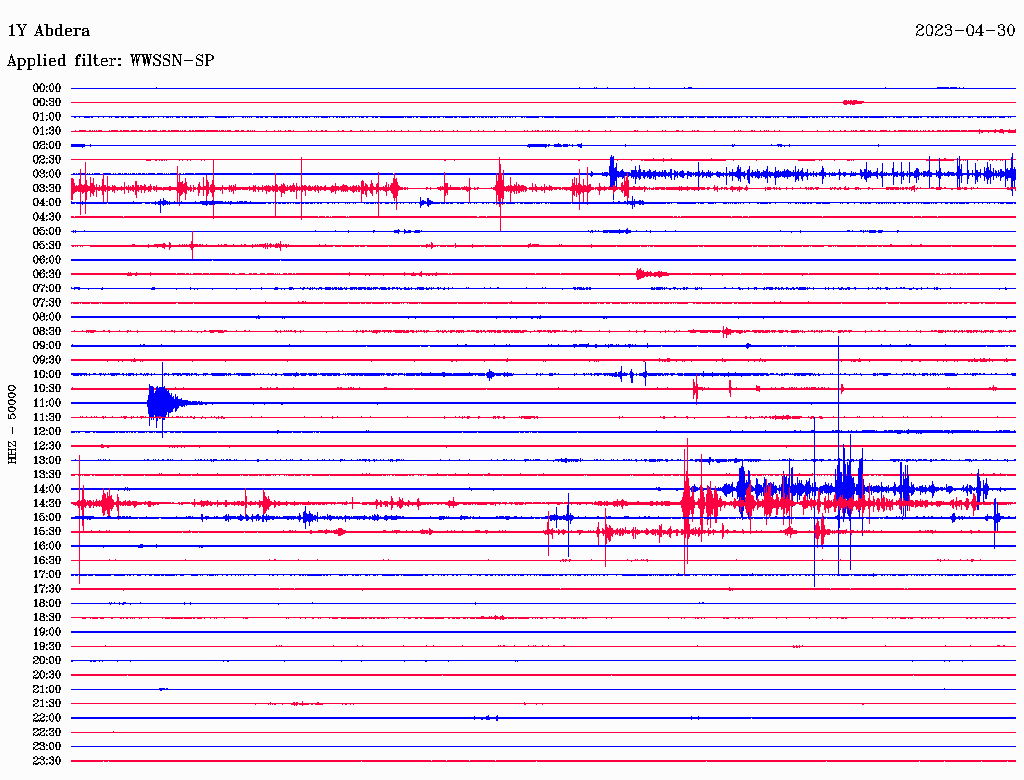The image size is (1024, 780).
Task: Select the 22:00 time label
Action: (47, 718)
